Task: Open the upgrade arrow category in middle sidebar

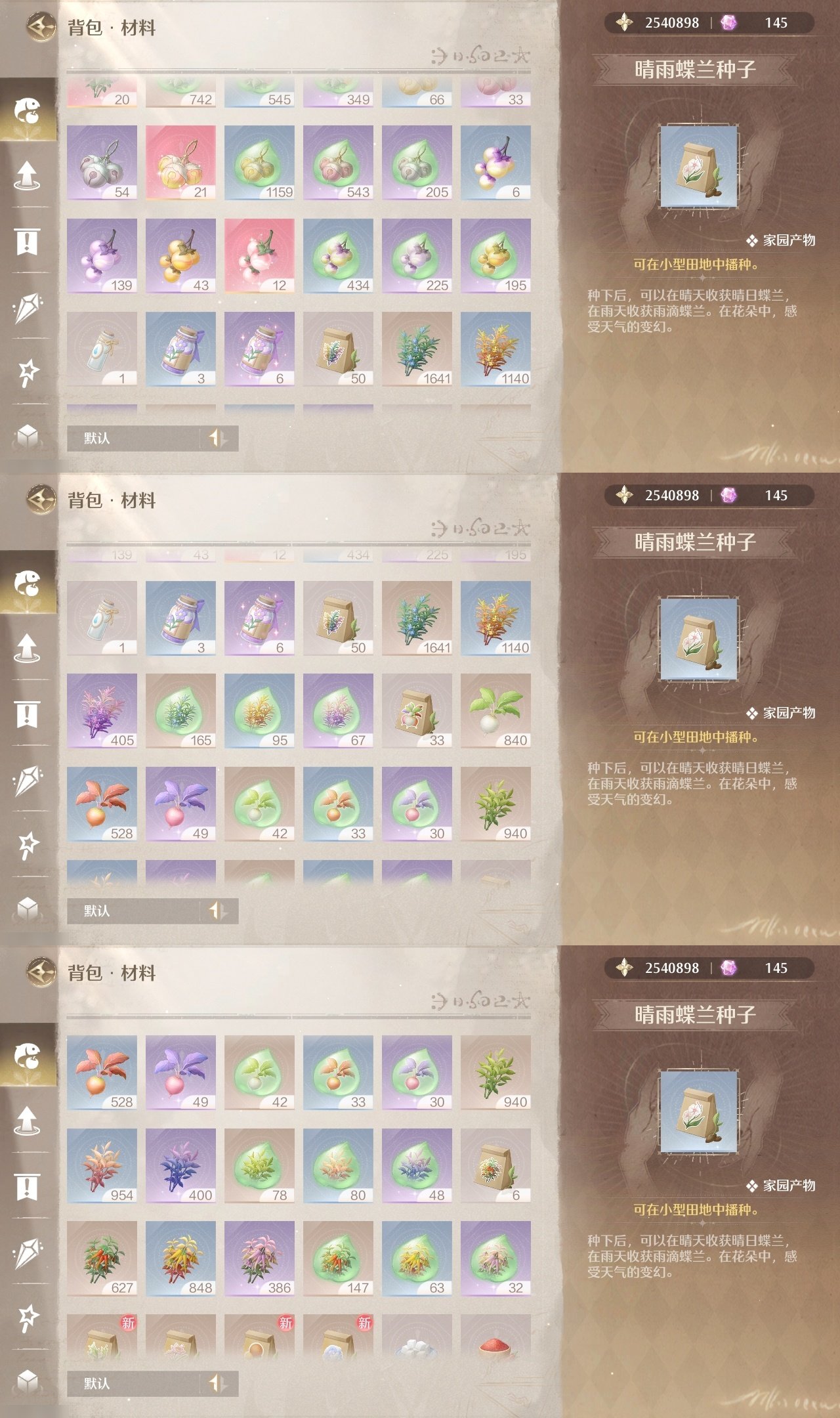Action: [27, 648]
